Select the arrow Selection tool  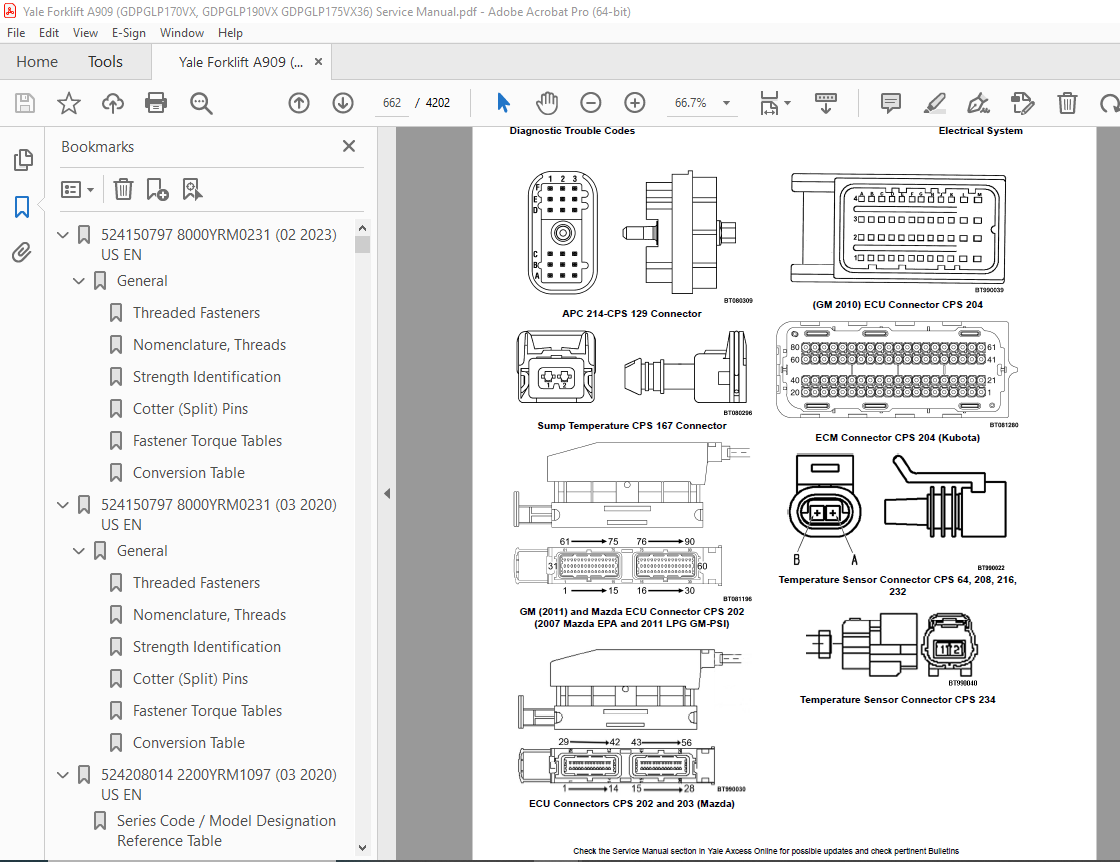(x=503, y=103)
